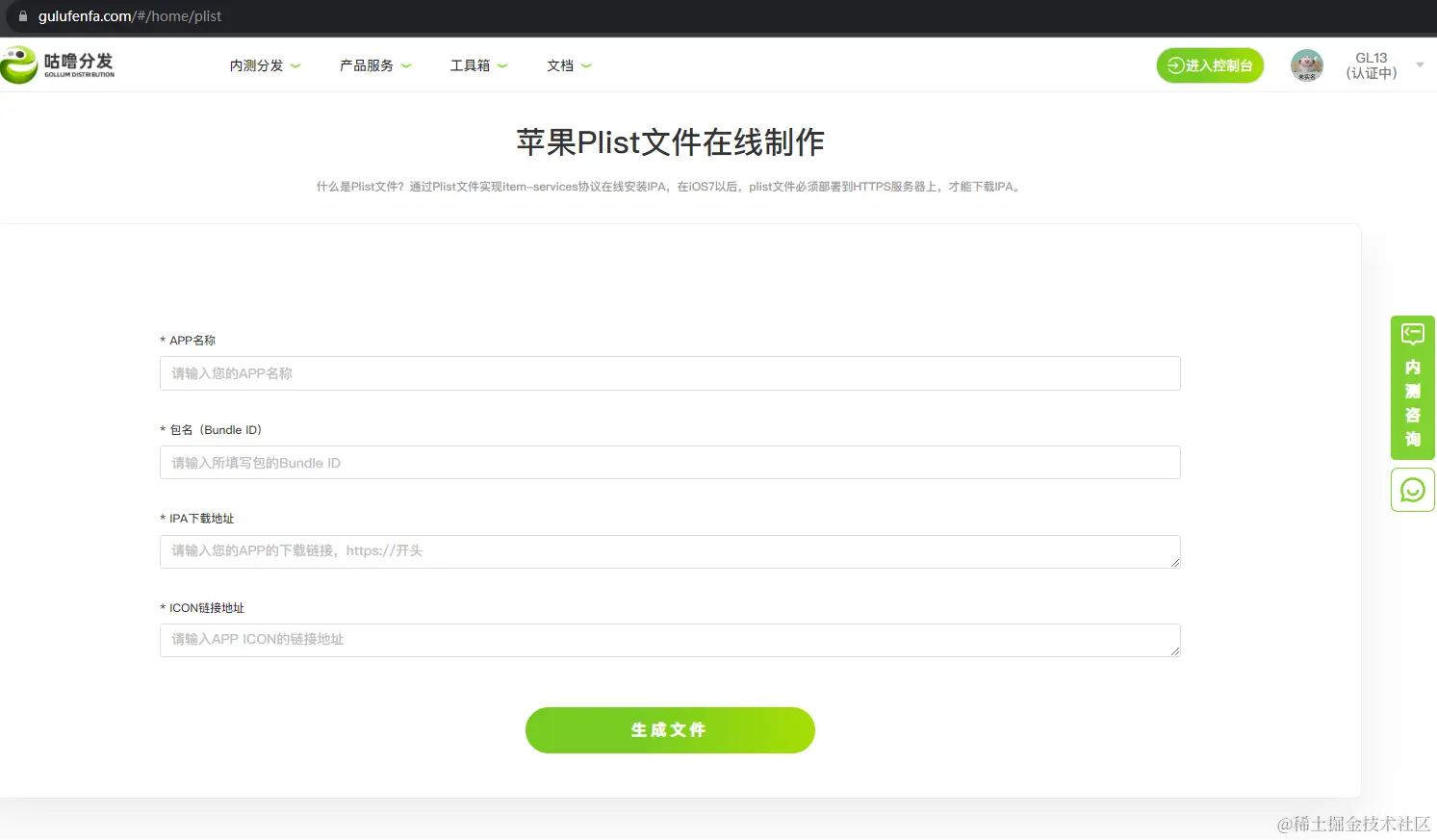Image resolution: width=1437 pixels, height=840 pixels.
Task: Click the speech-bubble arrow icon on green sidebar
Action: 1412,334
